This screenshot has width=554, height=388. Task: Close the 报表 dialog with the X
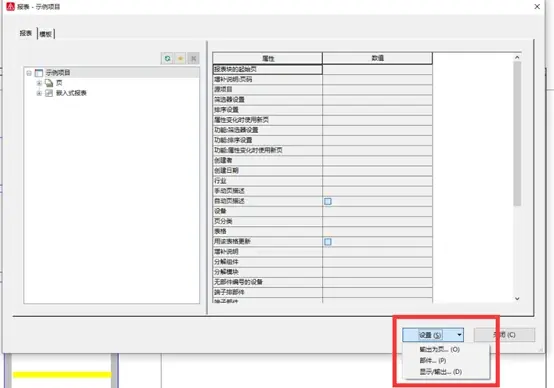(x=537, y=6)
